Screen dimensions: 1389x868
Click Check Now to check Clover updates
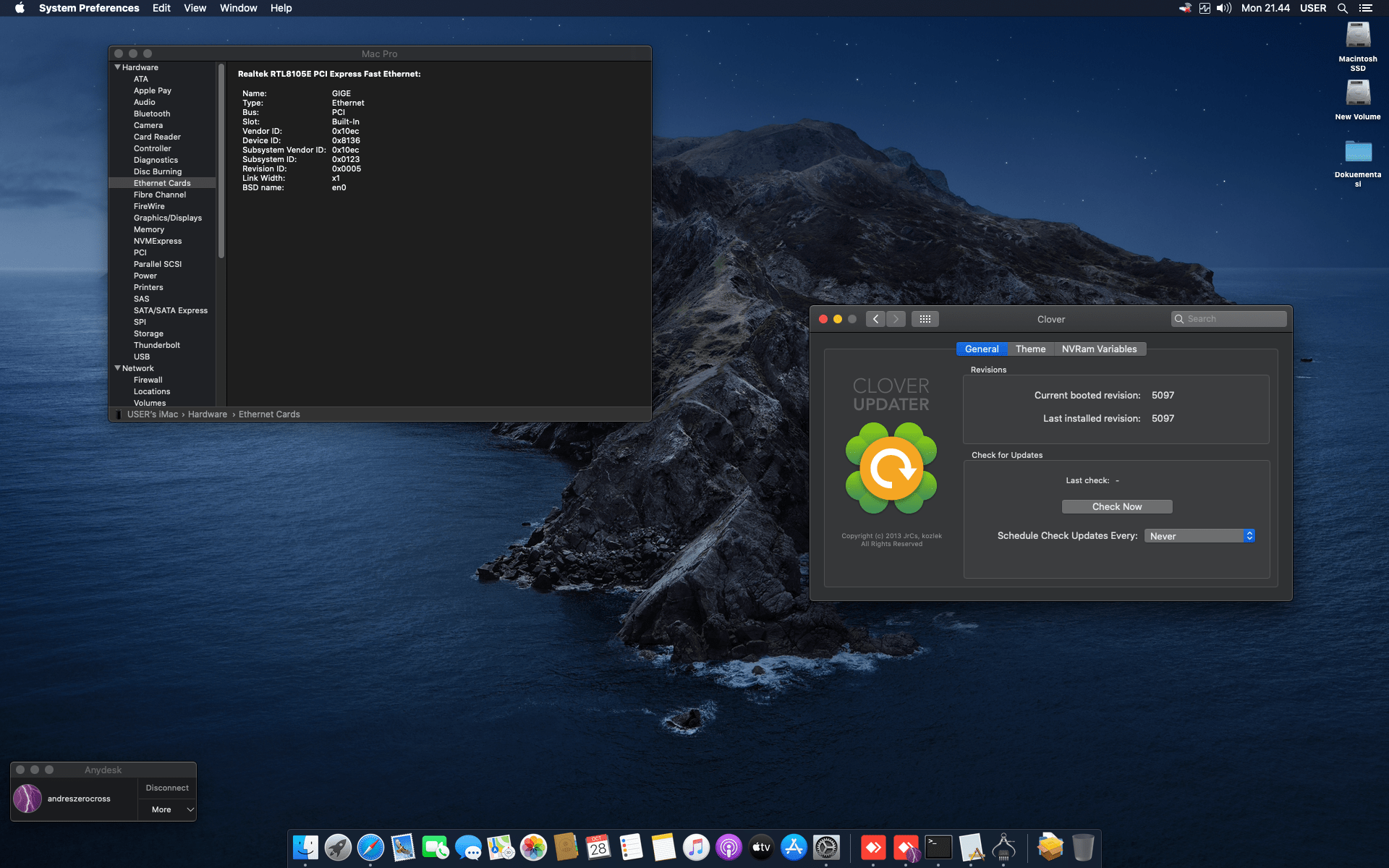pos(1116,506)
